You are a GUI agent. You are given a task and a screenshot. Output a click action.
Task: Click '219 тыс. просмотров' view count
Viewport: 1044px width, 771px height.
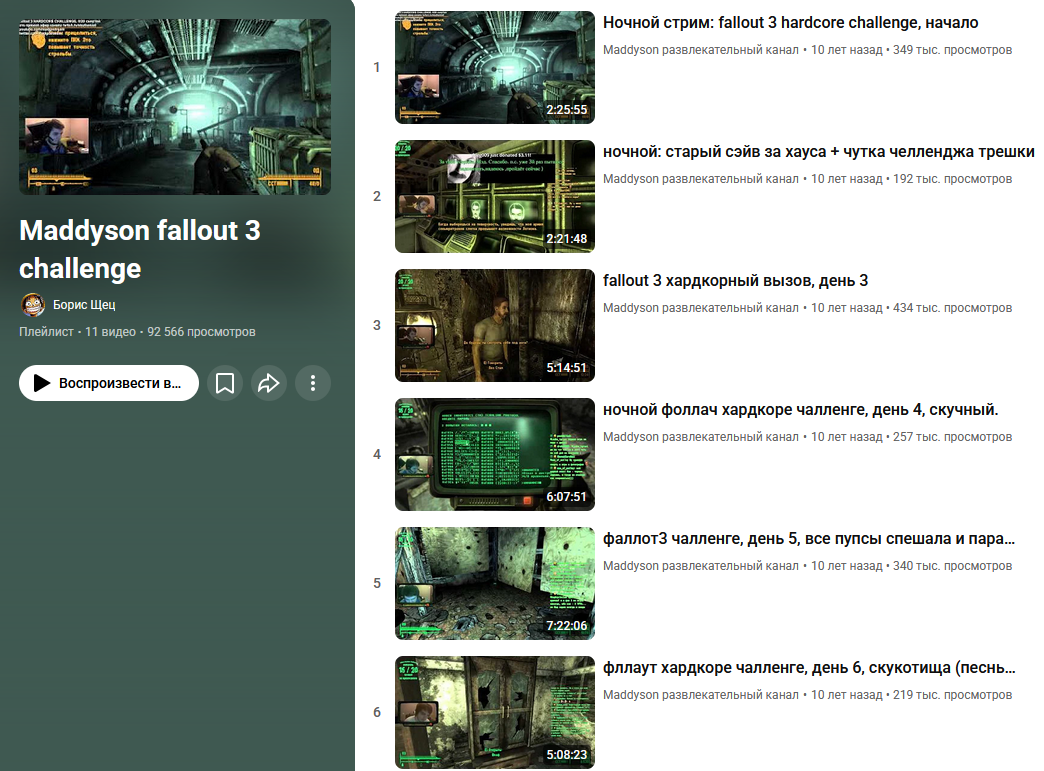[952, 695]
